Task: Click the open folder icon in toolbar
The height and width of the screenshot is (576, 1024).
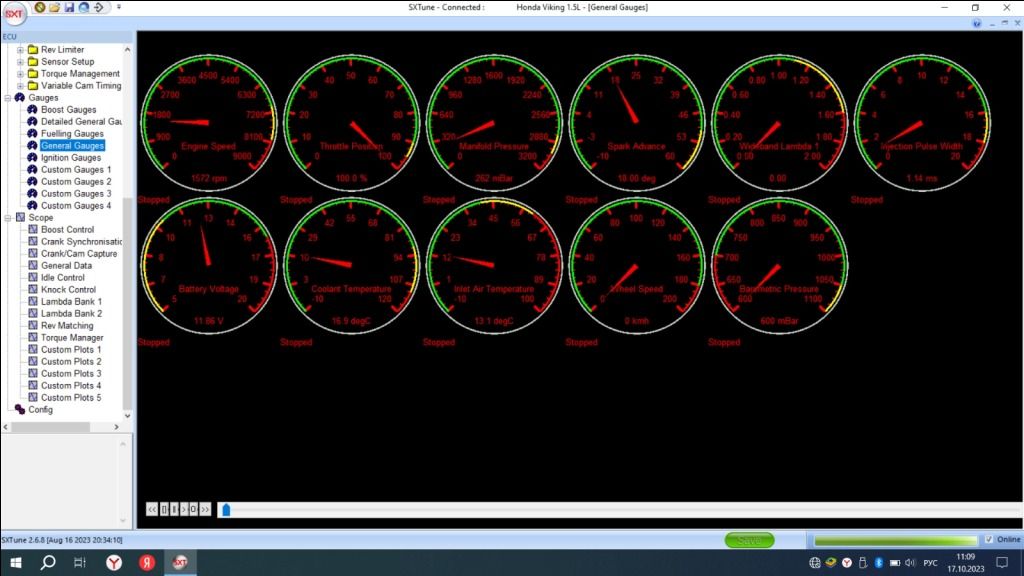Action: point(54,7)
